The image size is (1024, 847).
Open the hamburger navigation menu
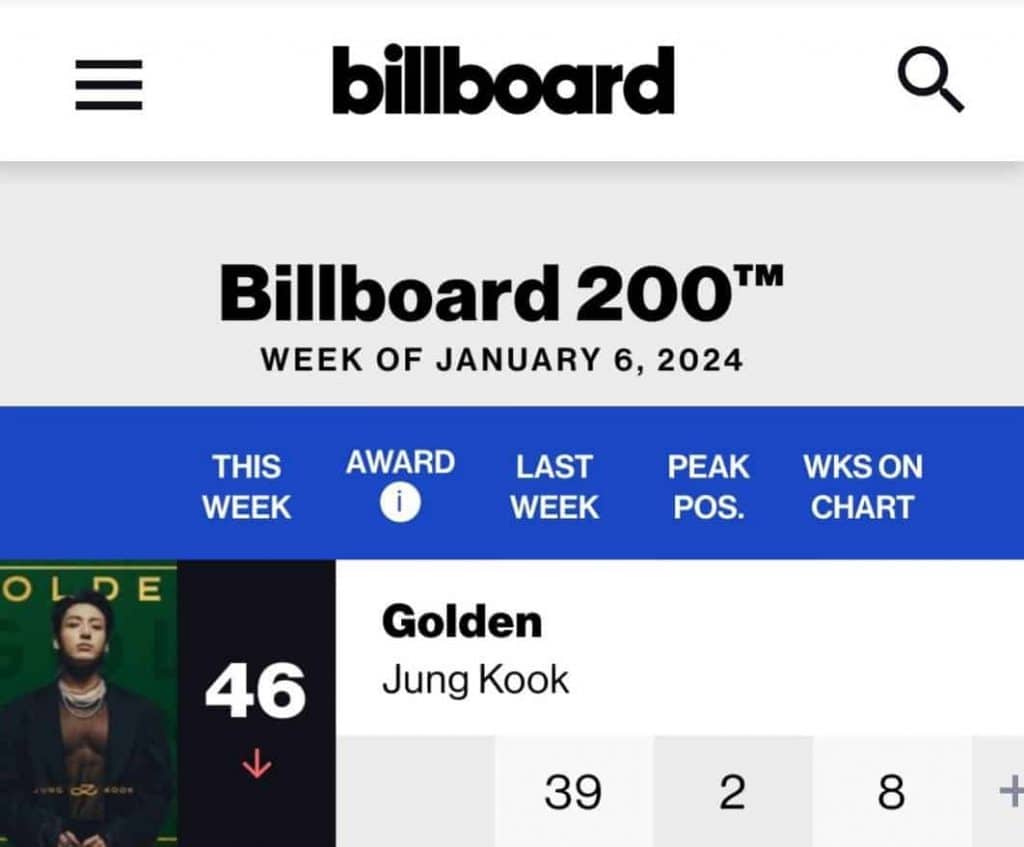[109, 84]
